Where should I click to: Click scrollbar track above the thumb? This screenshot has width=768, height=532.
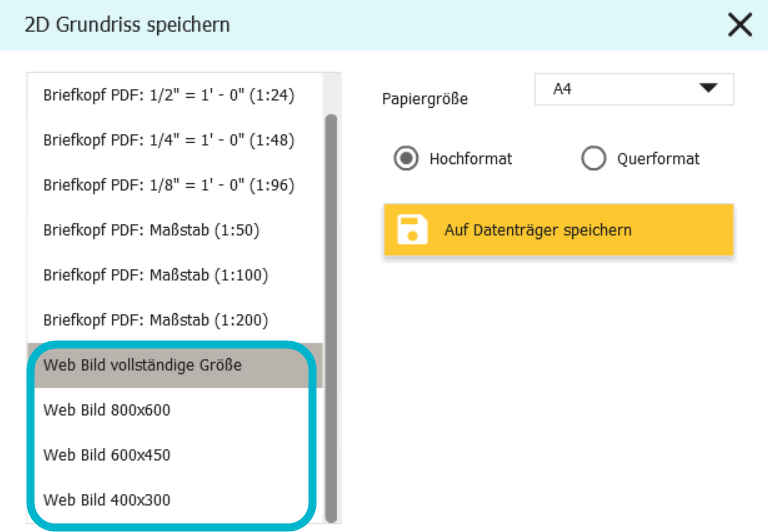tap(332, 94)
